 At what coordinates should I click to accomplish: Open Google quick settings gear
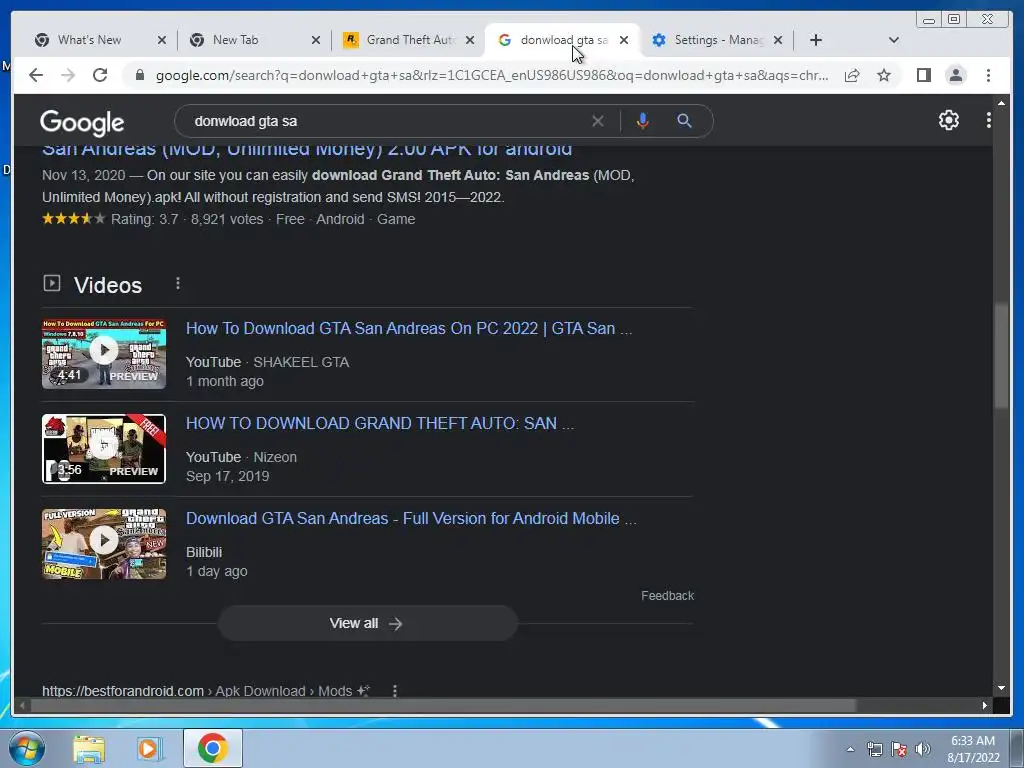tap(948, 120)
